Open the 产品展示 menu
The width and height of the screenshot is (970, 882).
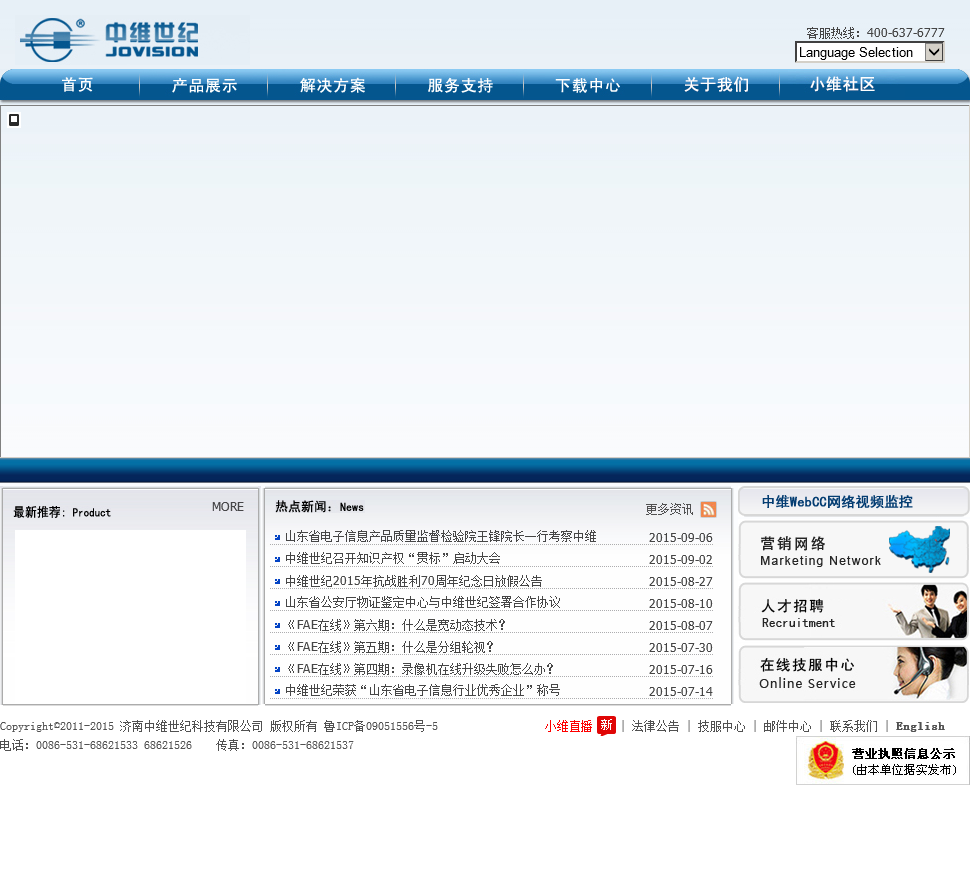204,85
